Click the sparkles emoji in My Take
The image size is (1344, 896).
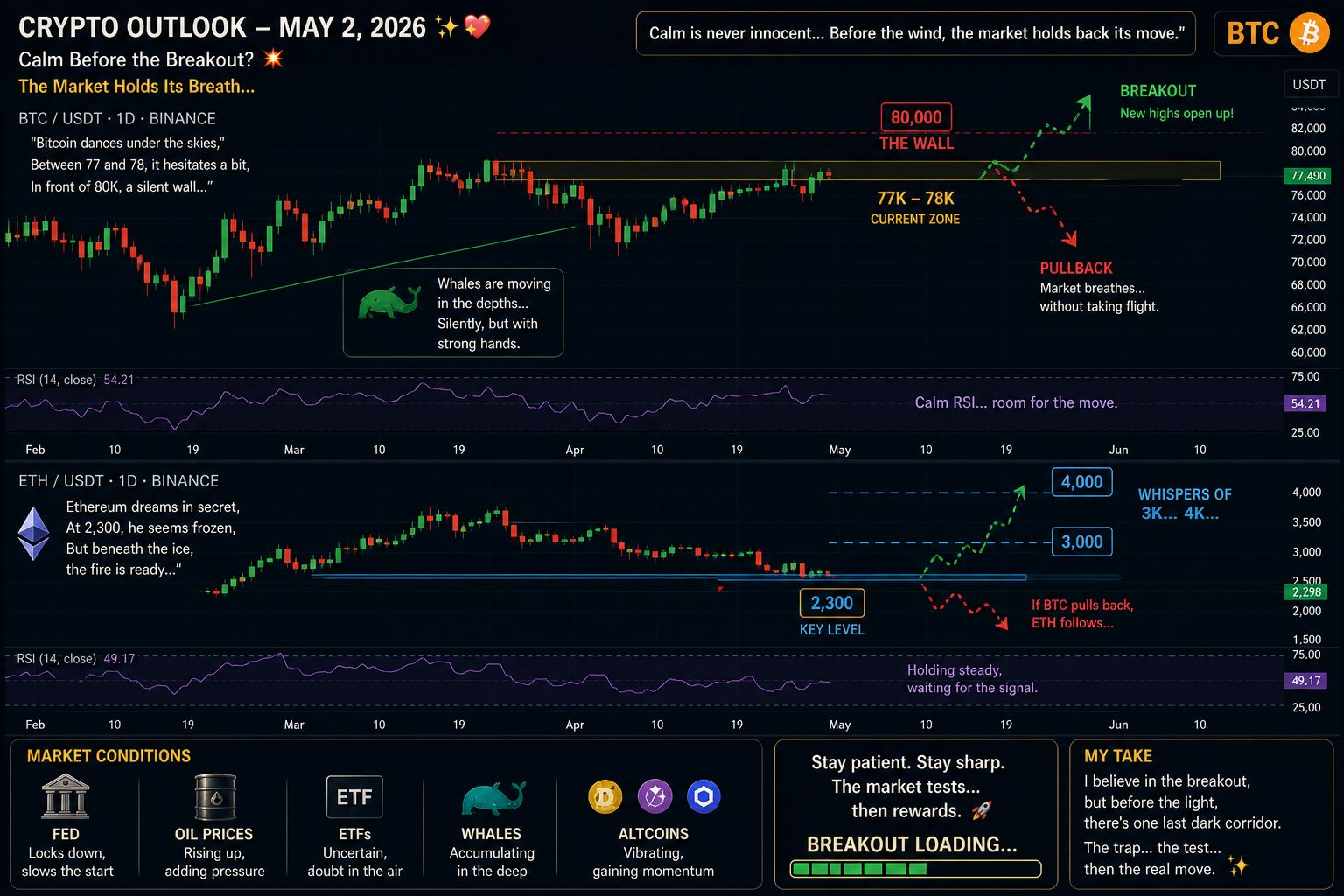coord(1237,866)
